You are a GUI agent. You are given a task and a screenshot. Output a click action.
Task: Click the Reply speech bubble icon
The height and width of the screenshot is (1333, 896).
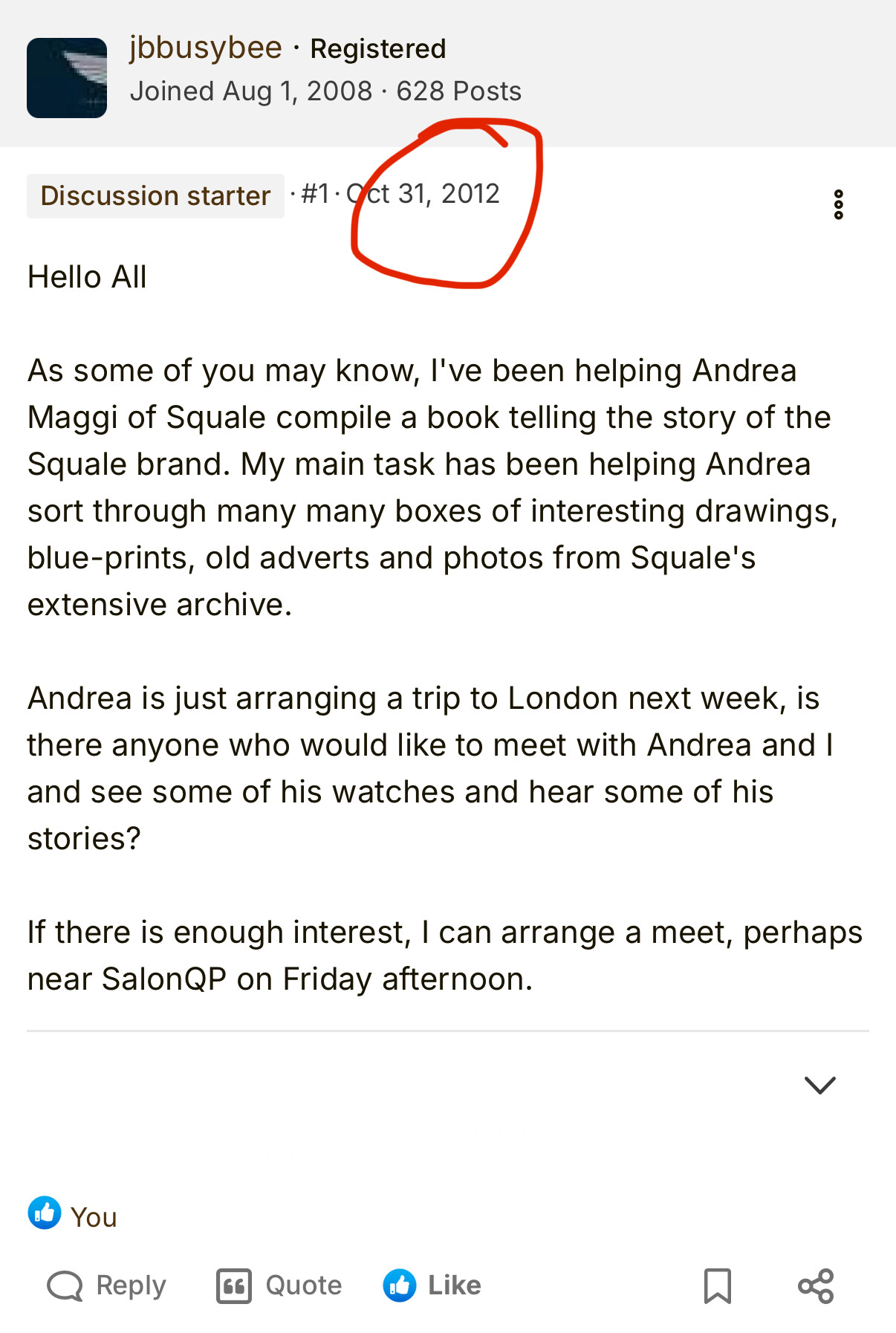65,1285
